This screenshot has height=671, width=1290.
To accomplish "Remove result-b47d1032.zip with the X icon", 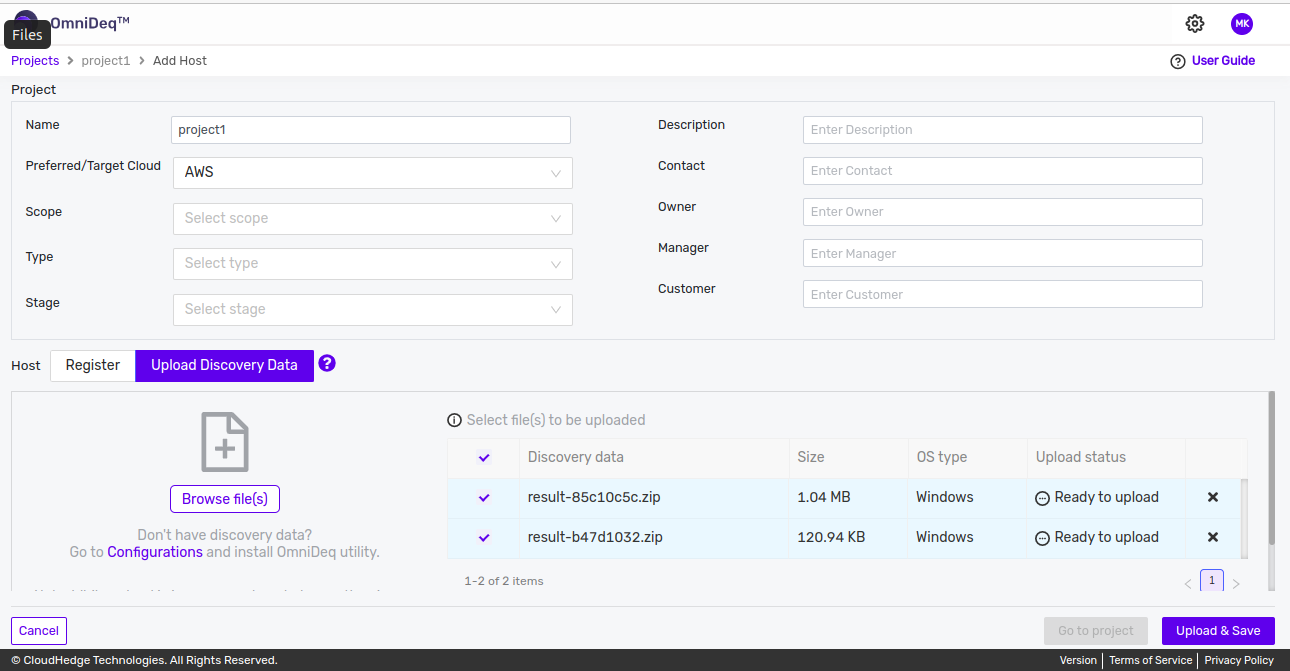I will [1213, 537].
